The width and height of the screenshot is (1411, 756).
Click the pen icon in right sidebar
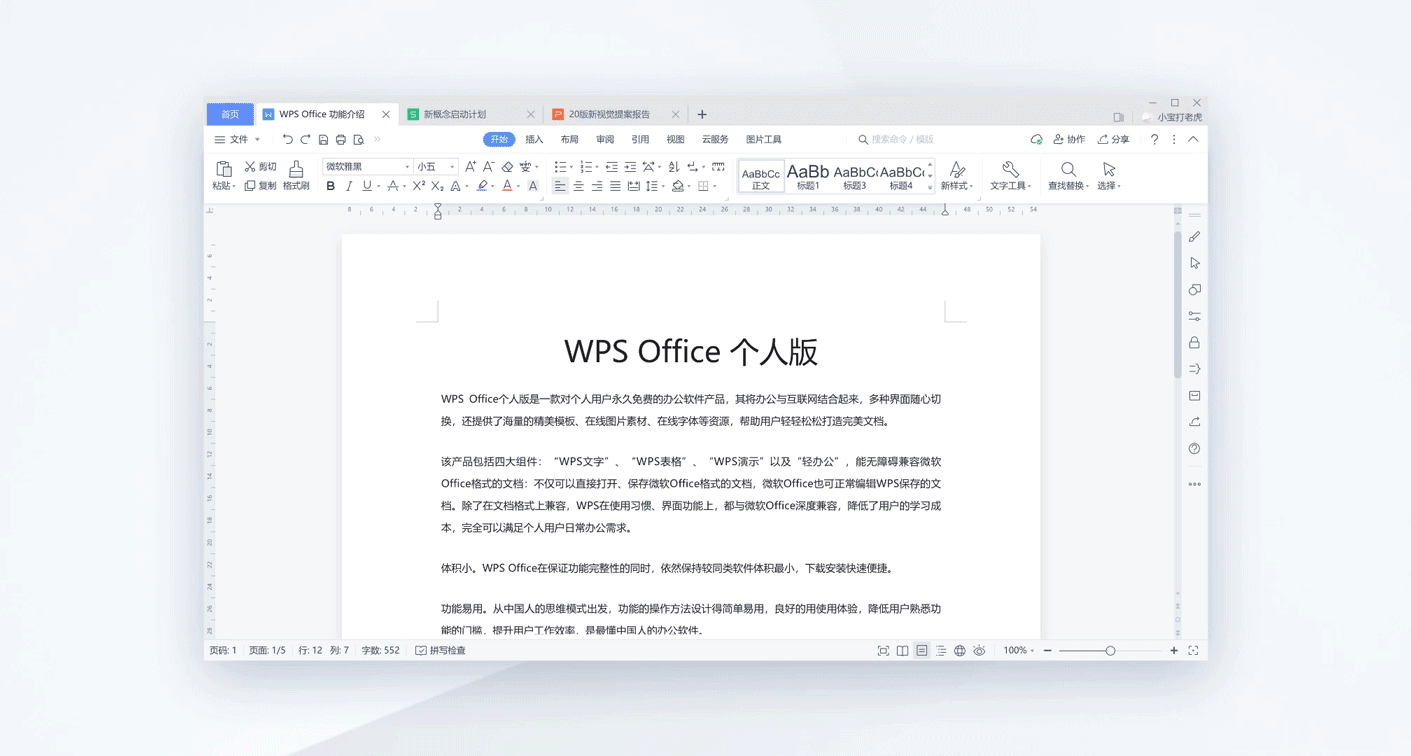[1194, 237]
